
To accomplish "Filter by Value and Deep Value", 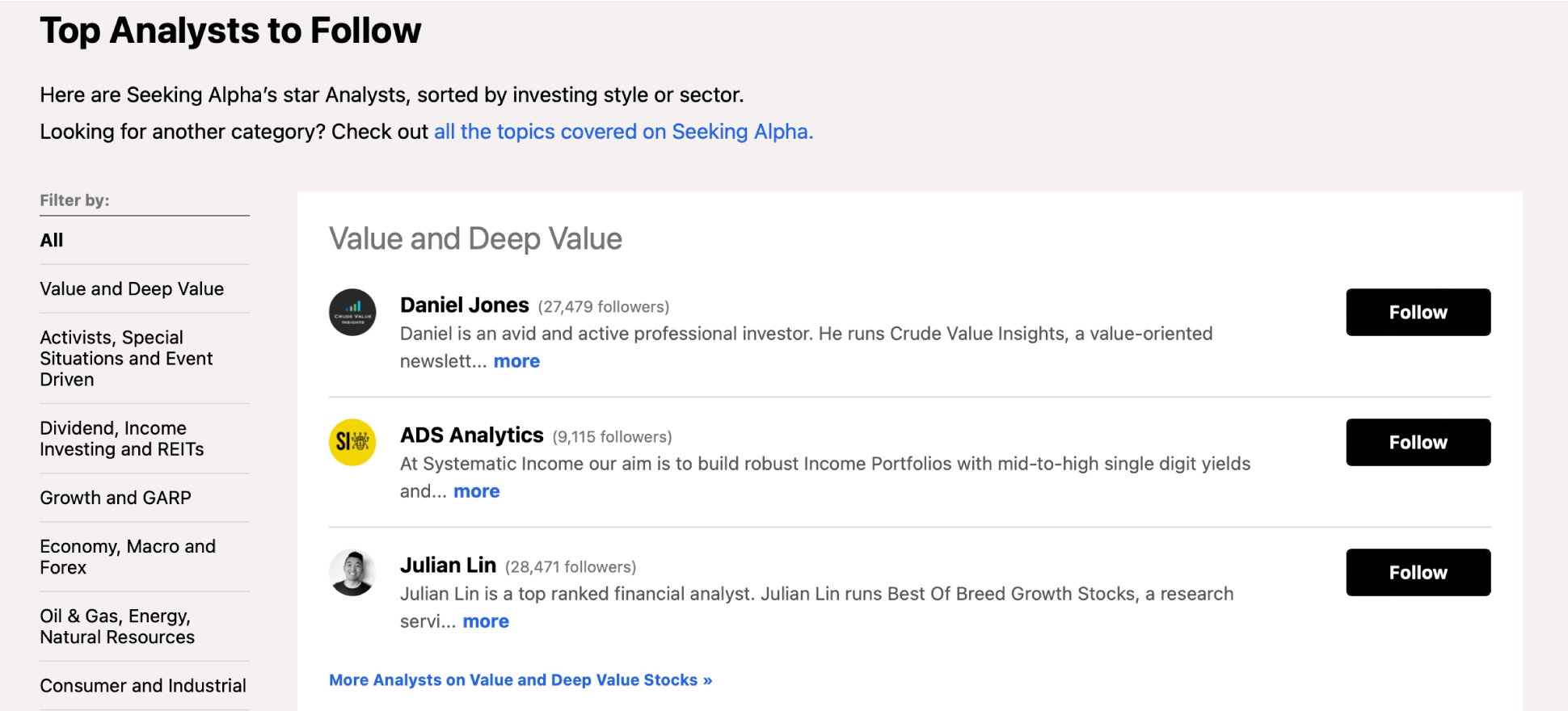I will point(132,288).
